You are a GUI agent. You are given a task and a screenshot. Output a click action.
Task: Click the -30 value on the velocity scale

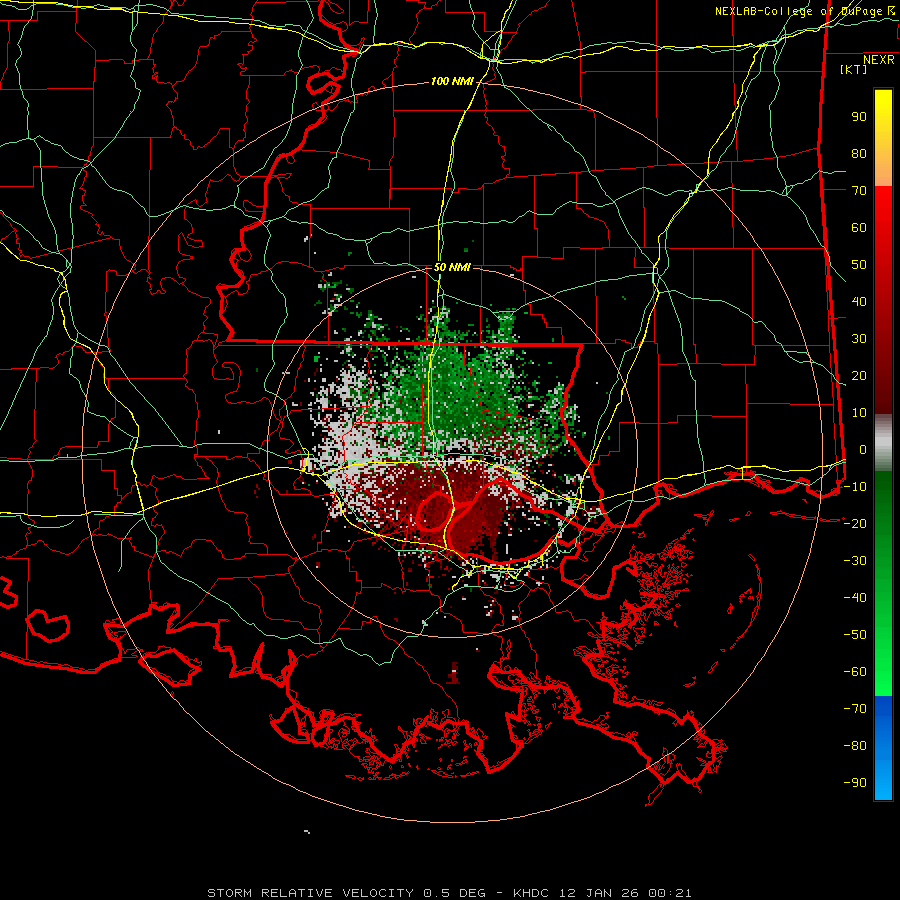click(855, 561)
